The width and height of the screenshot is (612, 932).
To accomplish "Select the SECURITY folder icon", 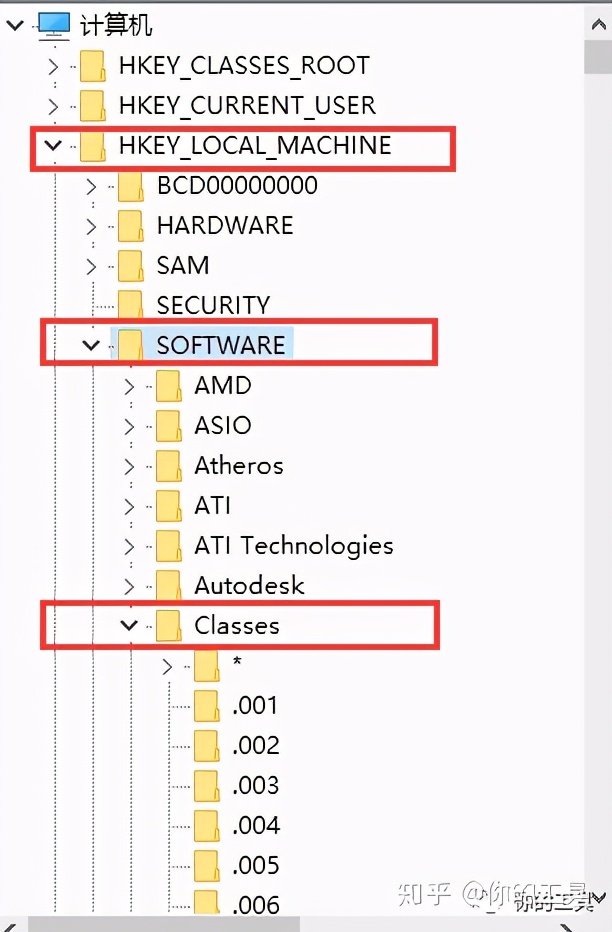I will point(131,306).
